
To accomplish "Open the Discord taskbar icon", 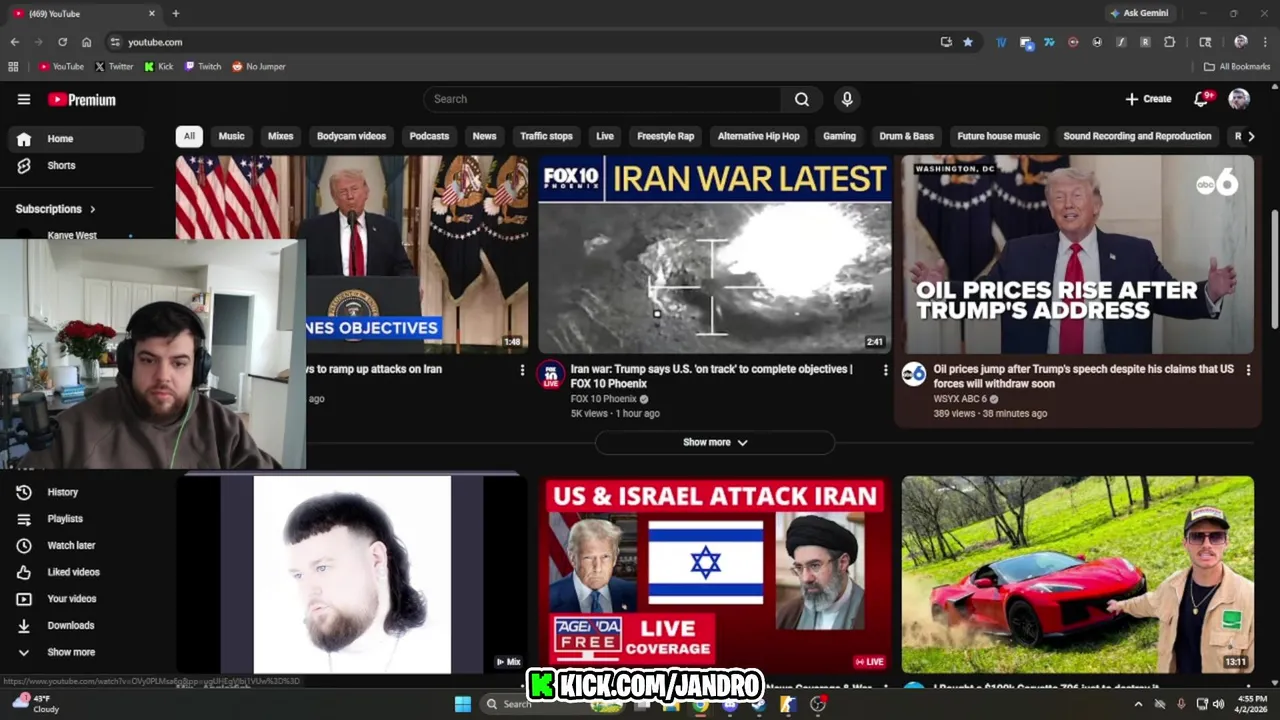I will (730, 704).
